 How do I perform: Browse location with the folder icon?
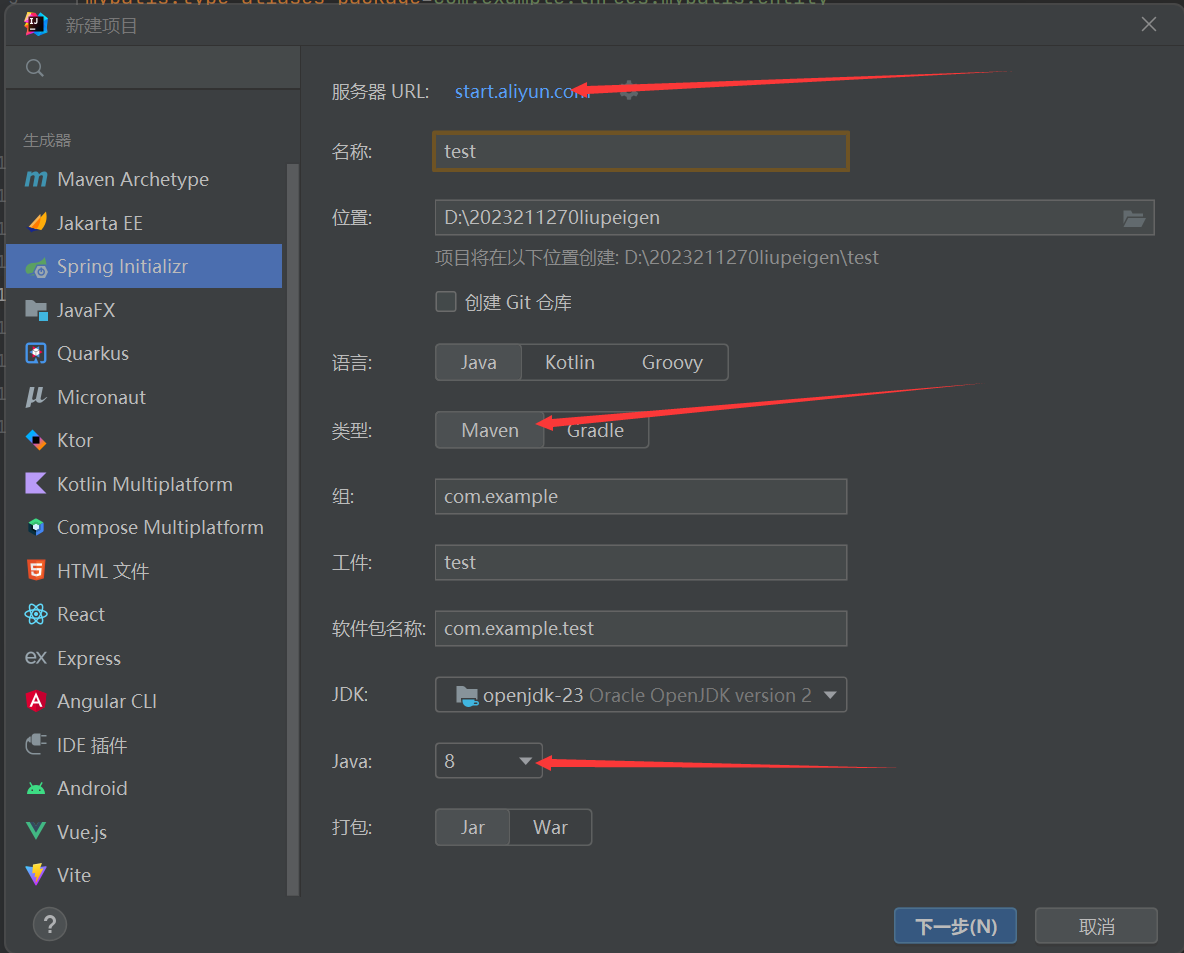1133,218
